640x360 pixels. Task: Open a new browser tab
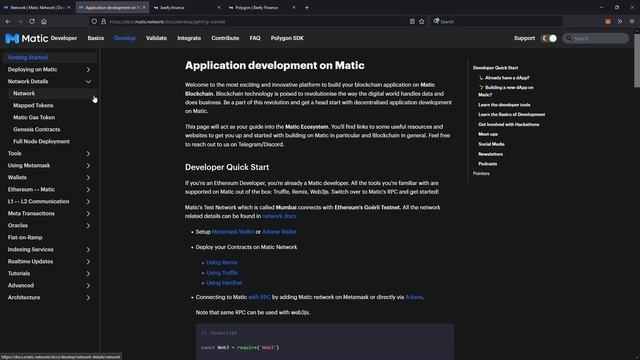tap(307, 7)
